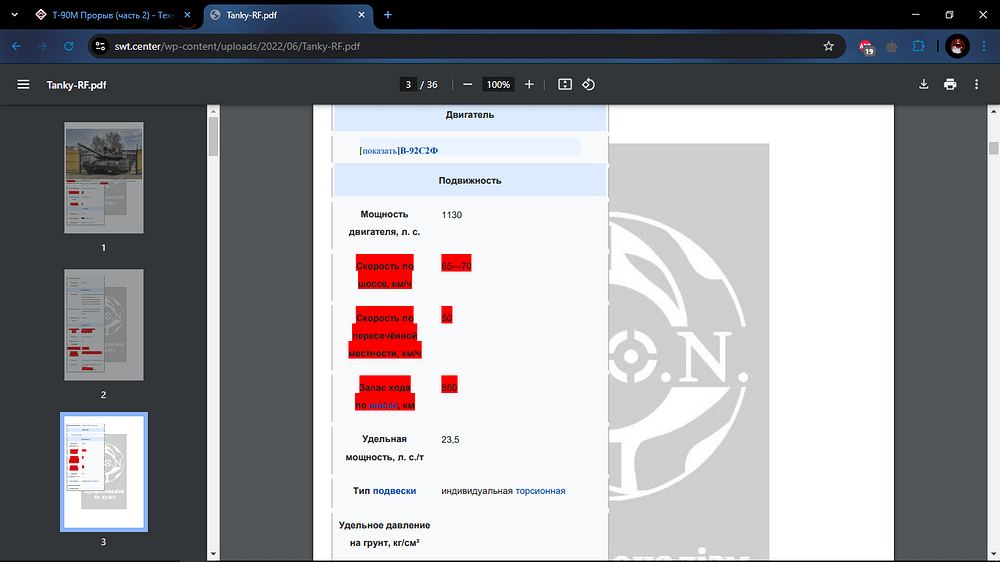Click the engine power value 1130
The width and height of the screenshot is (1000, 562).
pos(452,215)
